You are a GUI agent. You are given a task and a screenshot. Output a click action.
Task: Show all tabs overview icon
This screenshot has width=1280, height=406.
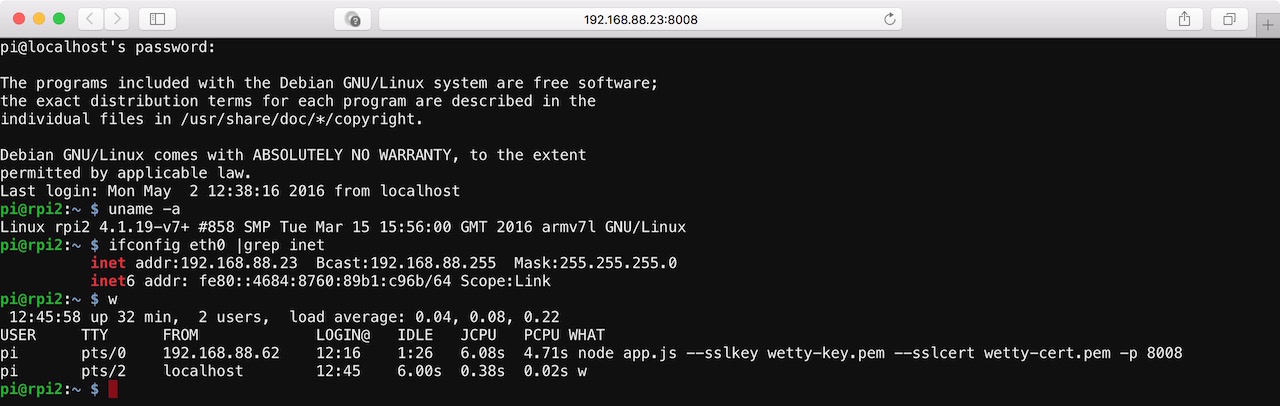click(1227, 19)
